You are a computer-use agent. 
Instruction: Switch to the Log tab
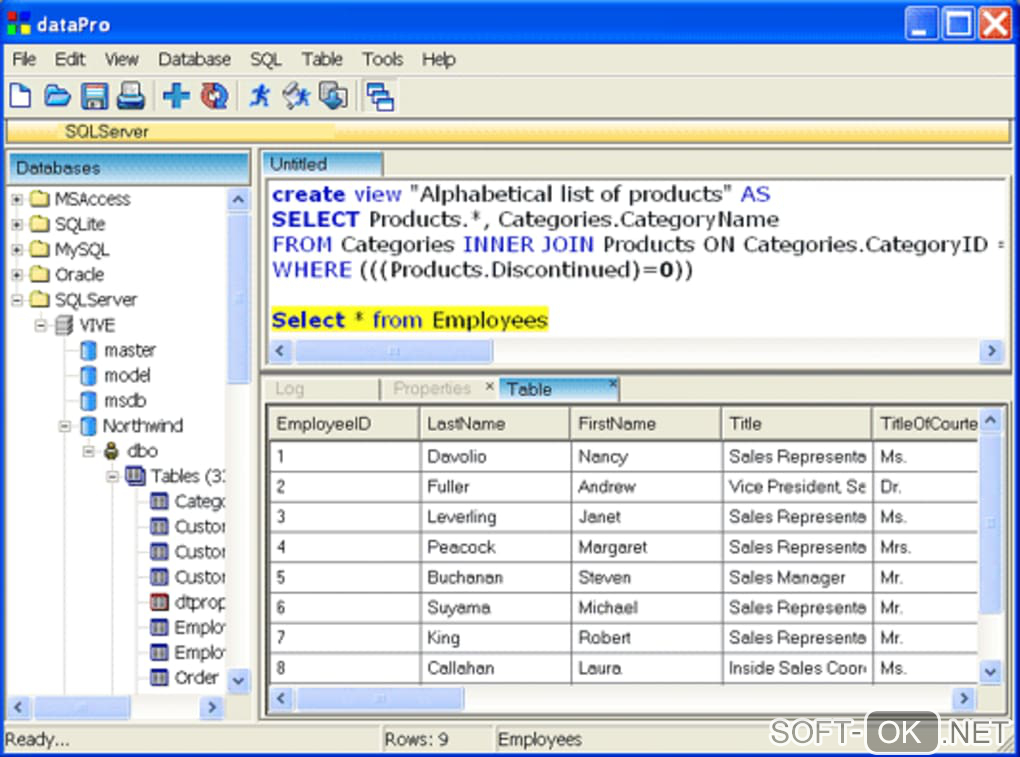(x=290, y=389)
